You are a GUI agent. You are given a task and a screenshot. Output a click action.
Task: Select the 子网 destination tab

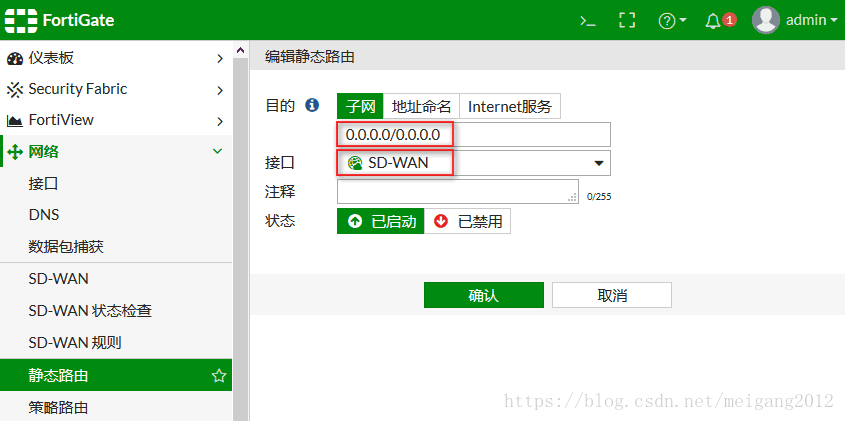pos(360,106)
